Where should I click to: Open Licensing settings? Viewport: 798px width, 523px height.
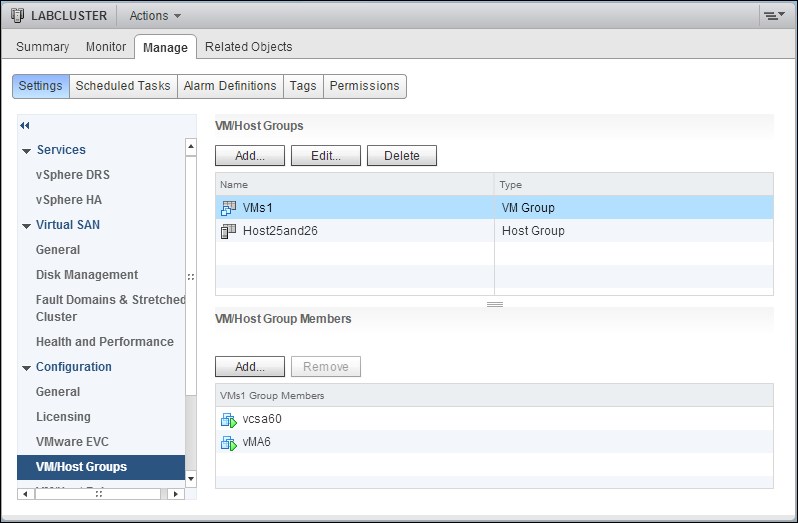[x=63, y=416]
